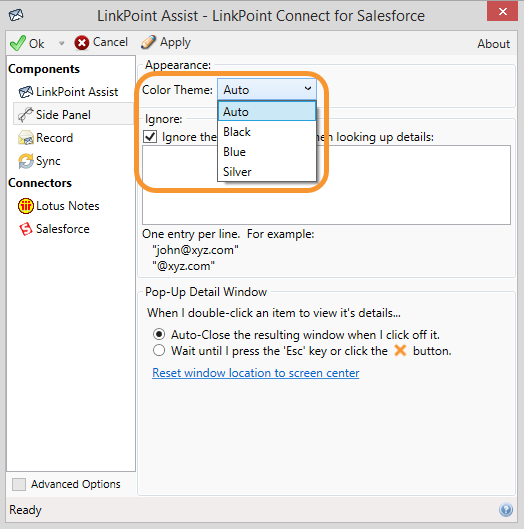Select the LinkPoint Assist envelope icon
Screen dimensions: 524x529
tap(25, 92)
